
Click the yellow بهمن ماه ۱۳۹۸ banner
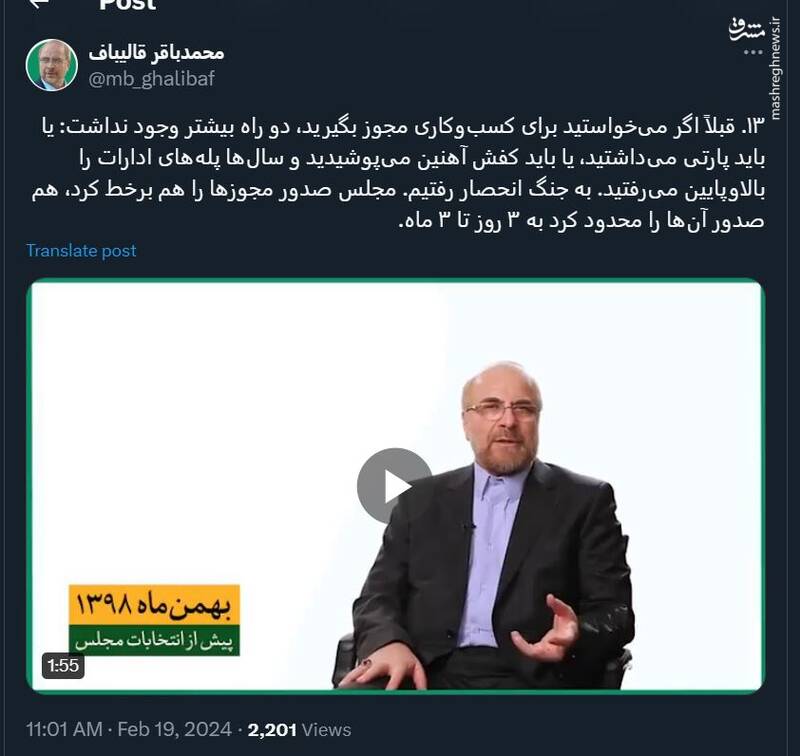click(x=154, y=605)
